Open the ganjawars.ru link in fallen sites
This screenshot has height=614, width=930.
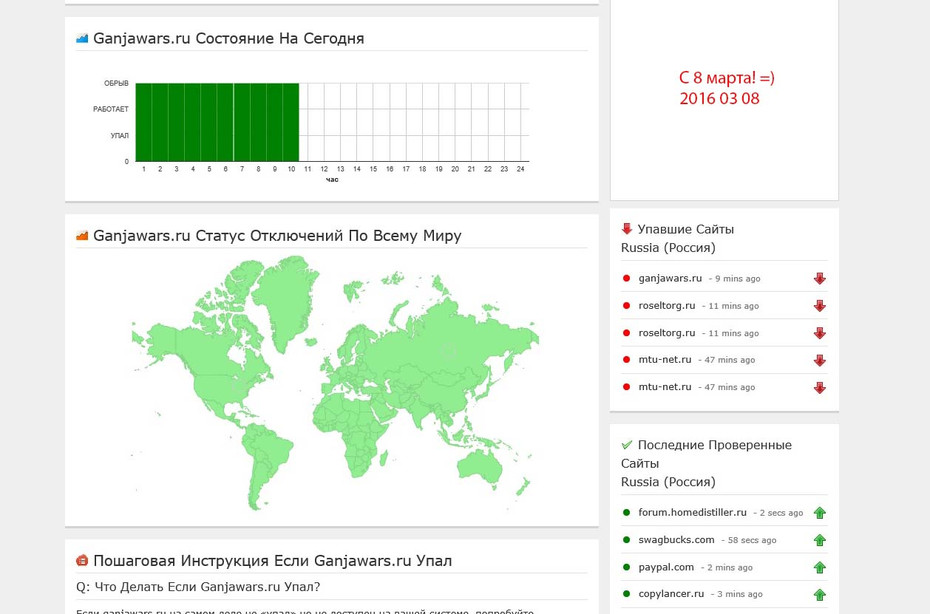point(670,278)
